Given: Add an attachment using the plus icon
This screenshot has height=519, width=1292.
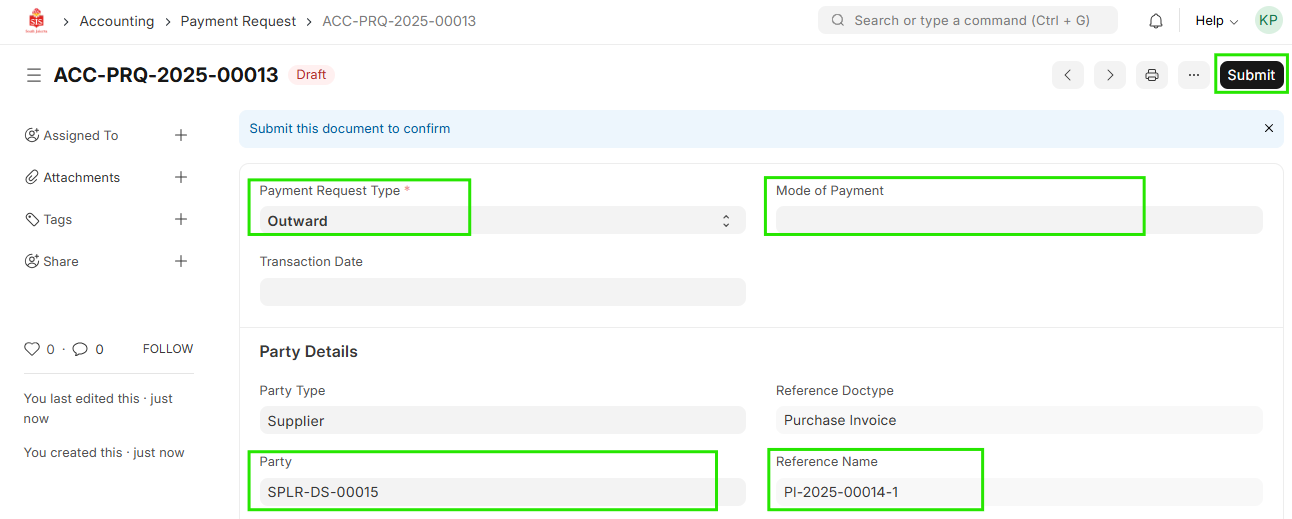Looking at the screenshot, I should pyautogui.click(x=181, y=177).
